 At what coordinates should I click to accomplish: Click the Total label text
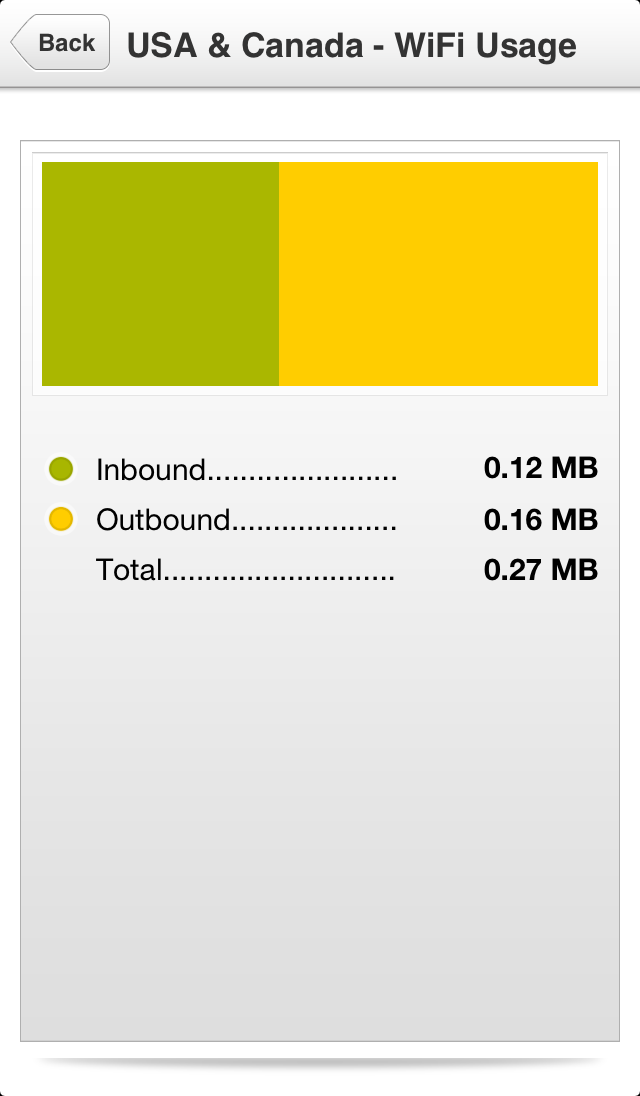pos(129,570)
